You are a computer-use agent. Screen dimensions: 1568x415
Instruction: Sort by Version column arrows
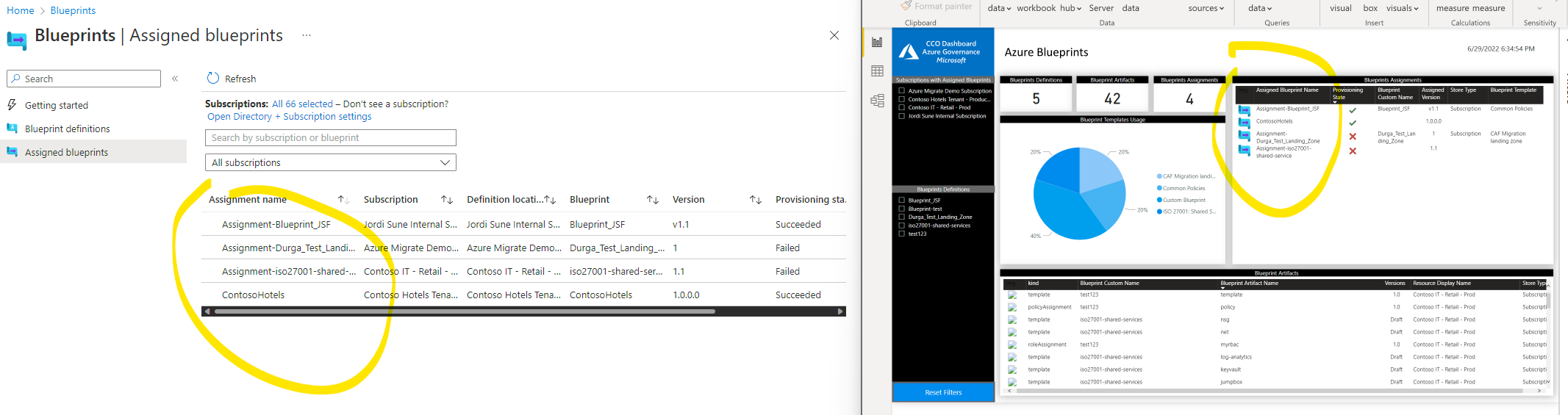[x=755, y=200]
